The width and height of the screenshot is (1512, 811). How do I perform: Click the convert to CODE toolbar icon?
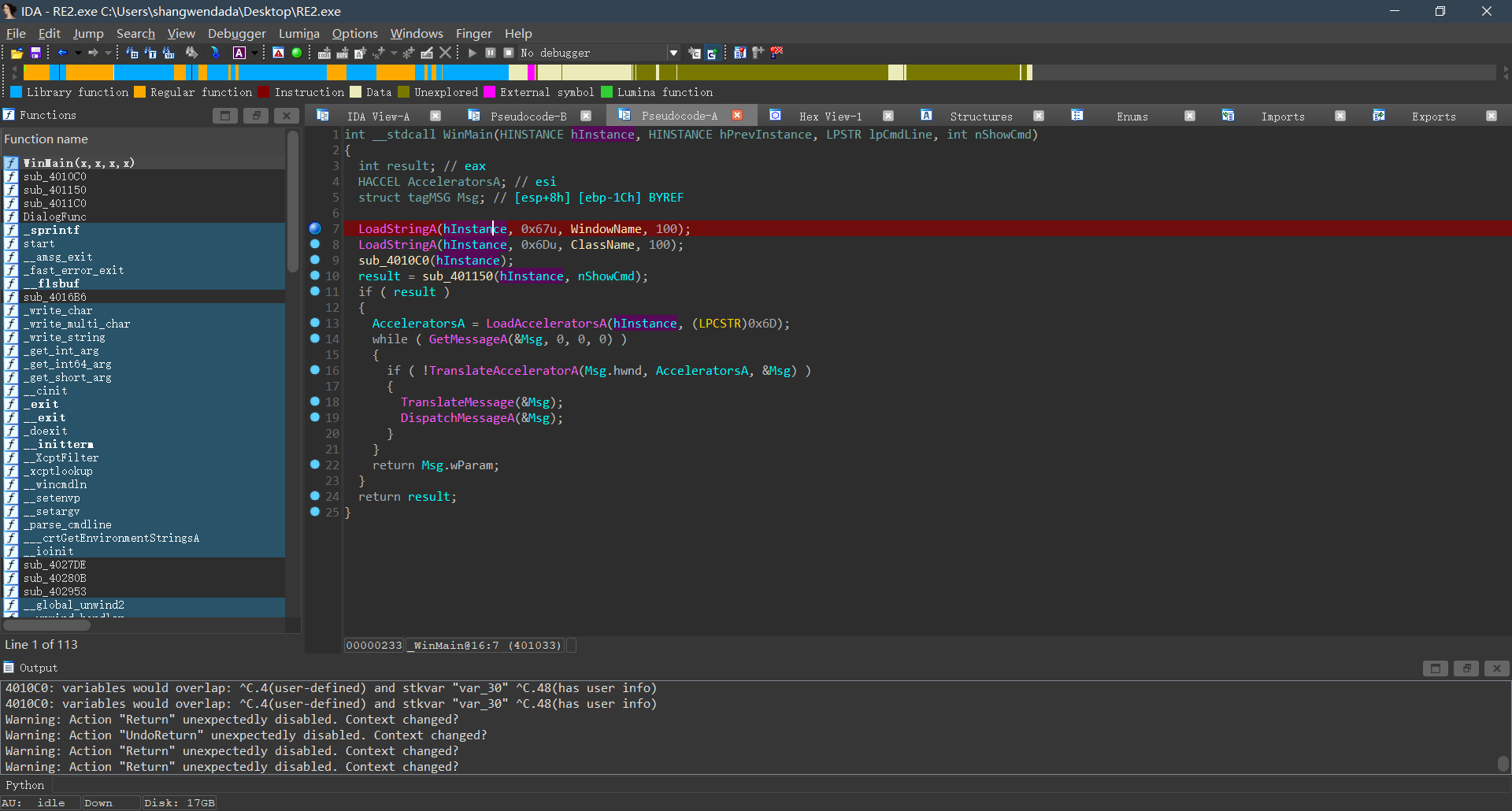(x=324, y=53)
